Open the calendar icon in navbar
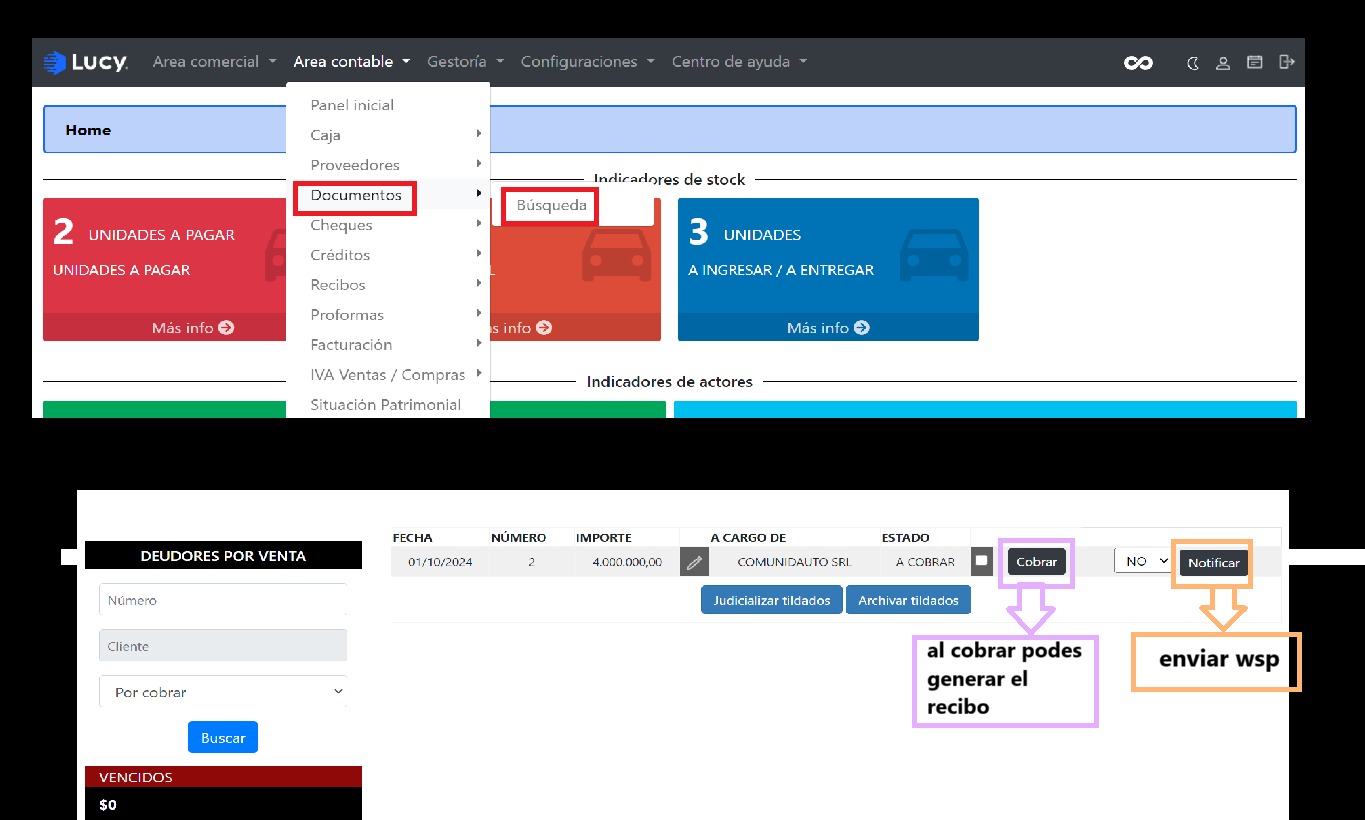 click(x=1254, y=62)
